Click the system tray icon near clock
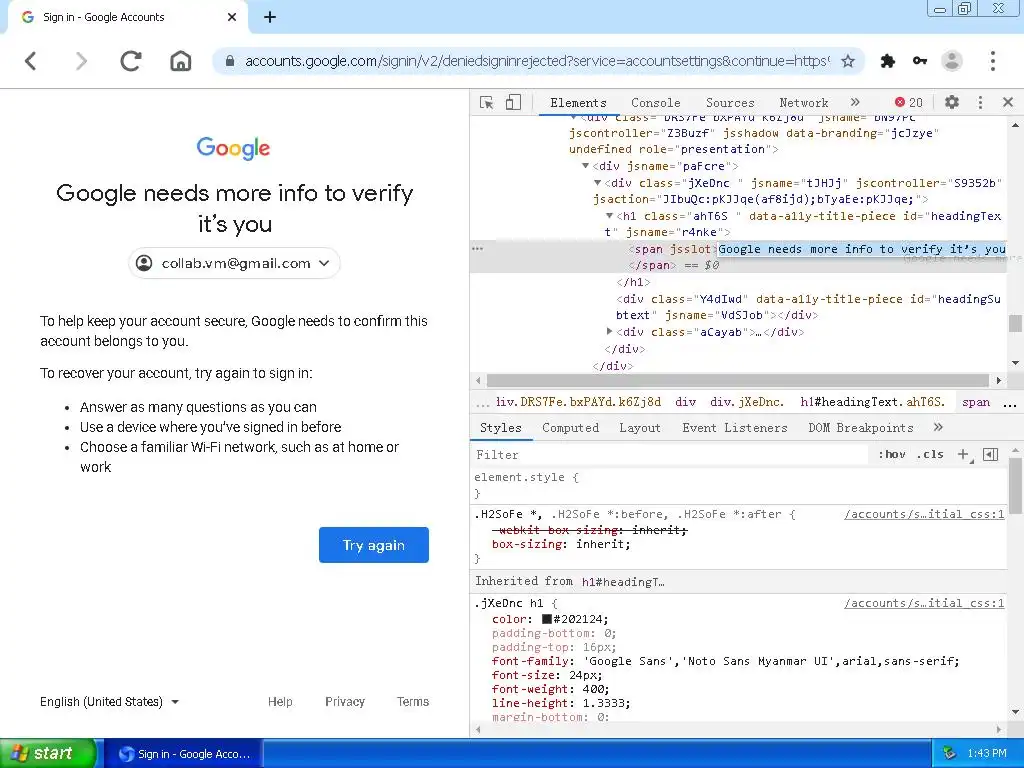The height and width of the screenshot is (768, 1024). coord(950,754)
